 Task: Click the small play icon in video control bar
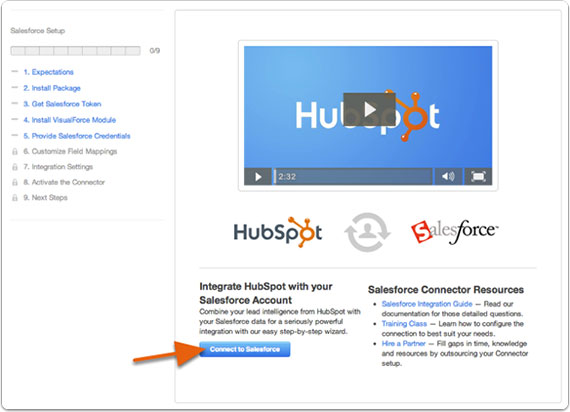pos(258,177)
